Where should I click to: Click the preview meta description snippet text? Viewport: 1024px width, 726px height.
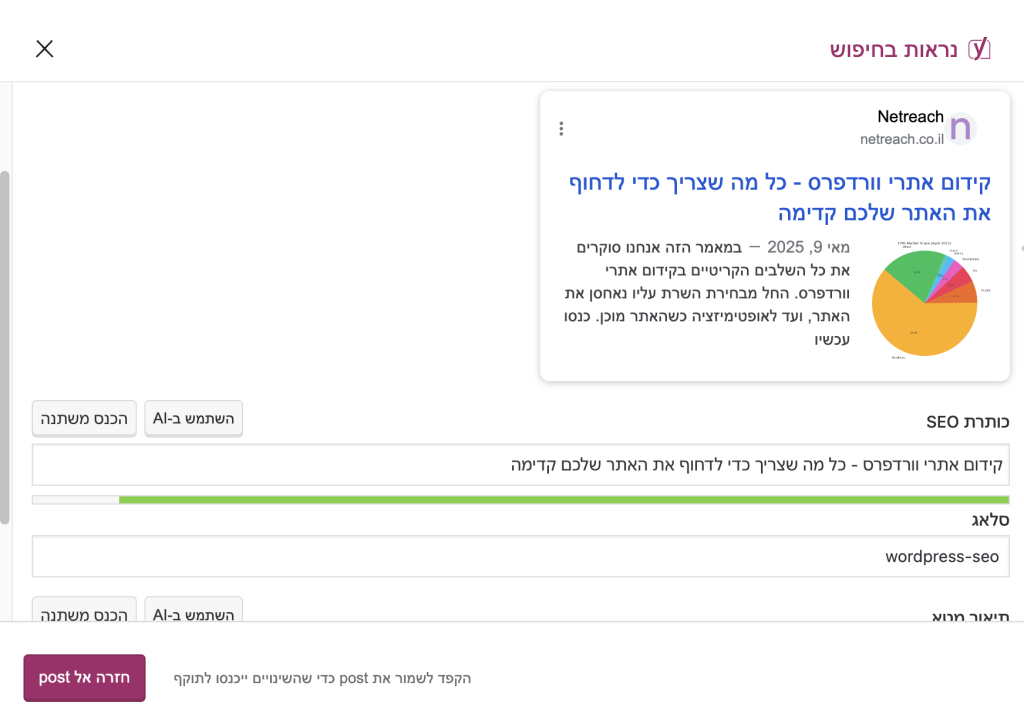pos(707,293)
